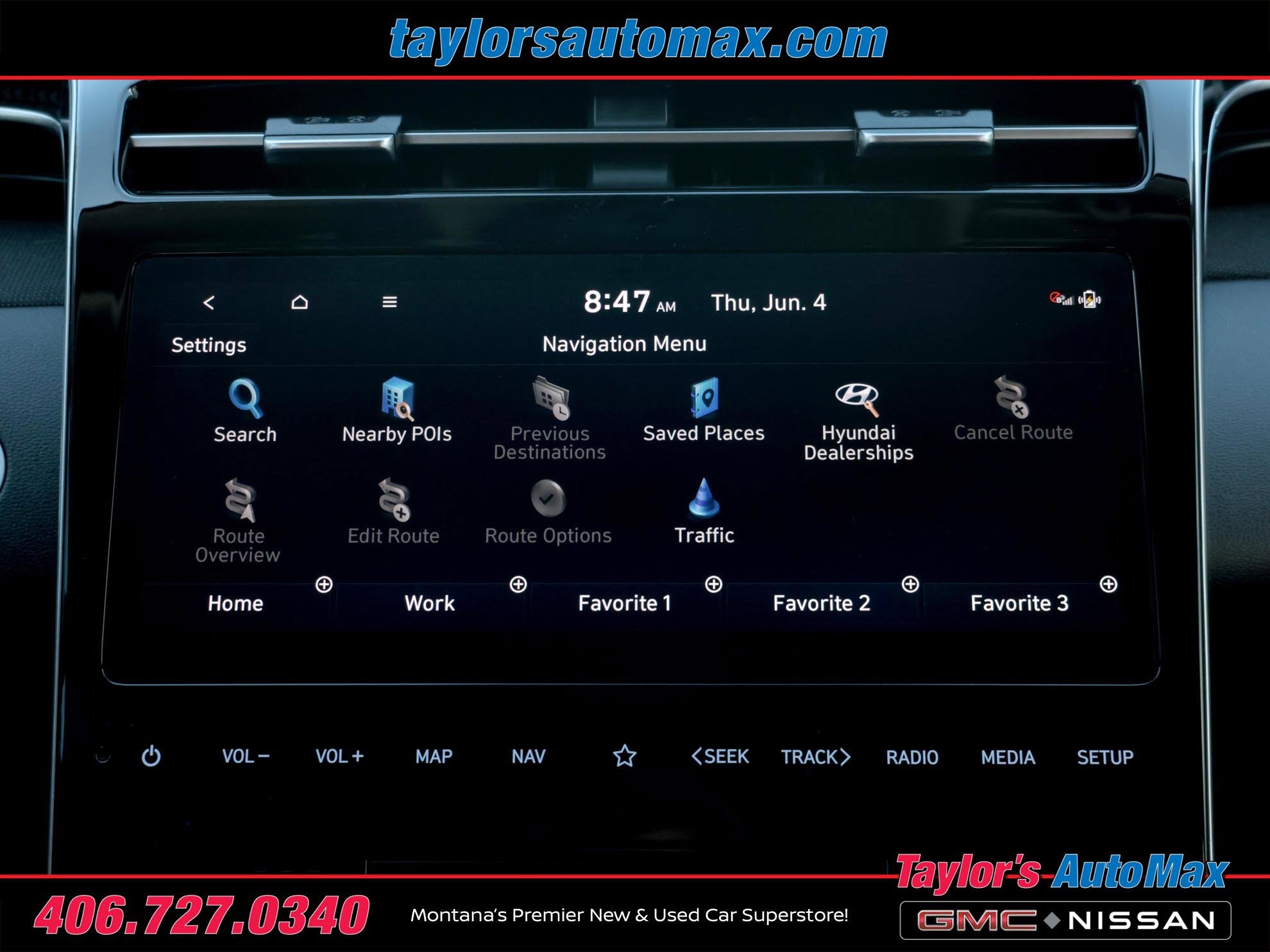Tap the star favorite button
This screenshot has width=1270, height=952.
624,756
